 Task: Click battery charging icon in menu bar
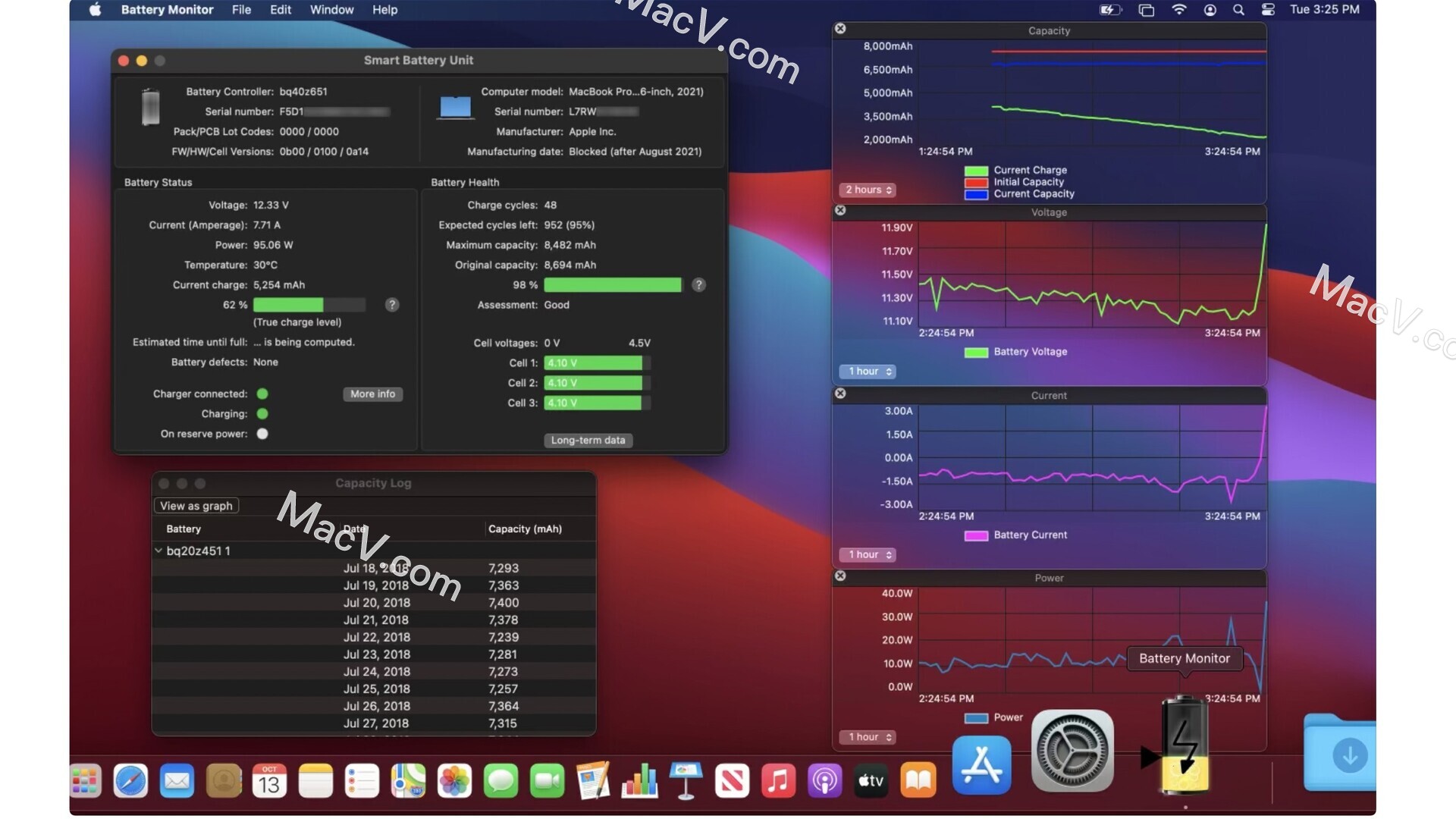point(1110,10)
